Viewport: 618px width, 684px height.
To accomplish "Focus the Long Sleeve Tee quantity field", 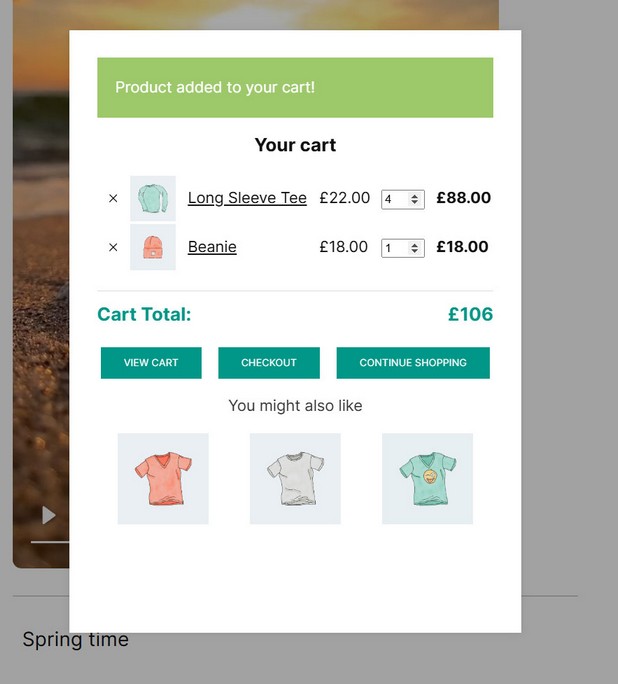I will 395,199.
